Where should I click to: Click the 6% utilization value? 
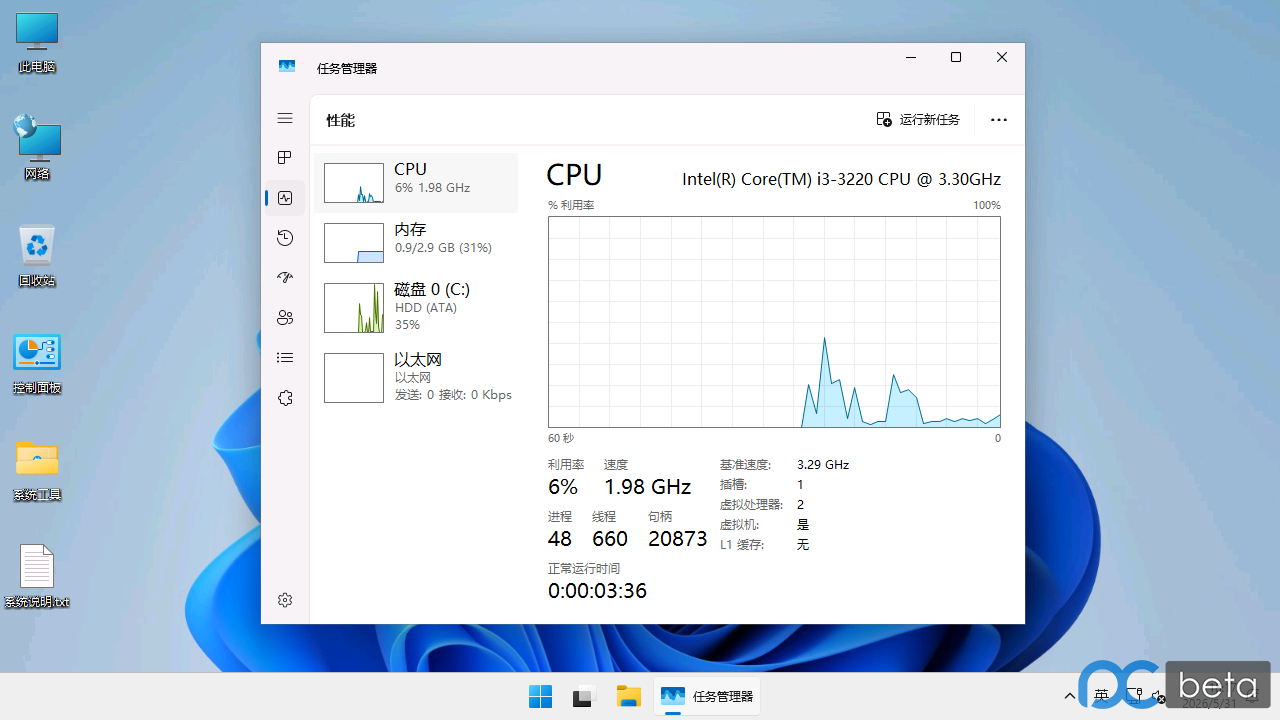point(563,487)
